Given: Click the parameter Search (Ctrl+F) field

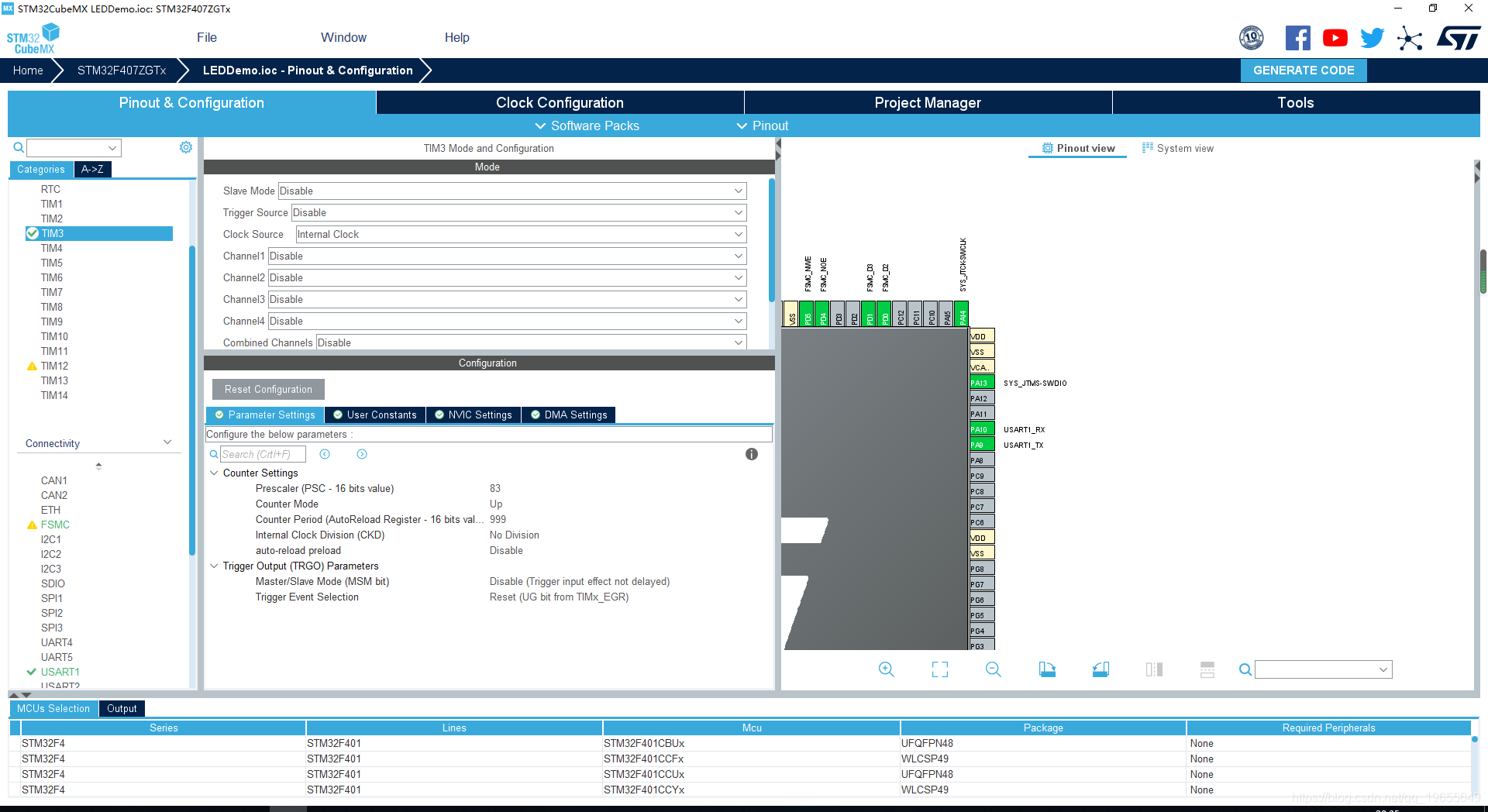Looking at the screenshot, I should (x=263, y=454).
